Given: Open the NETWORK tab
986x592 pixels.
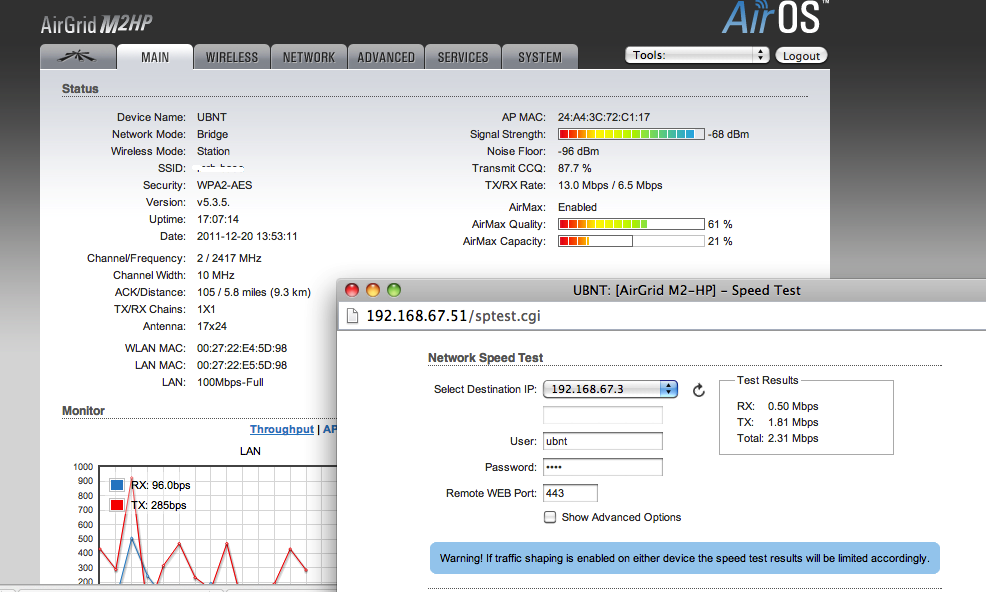Looking at the screenshot, I should [309, 57].
